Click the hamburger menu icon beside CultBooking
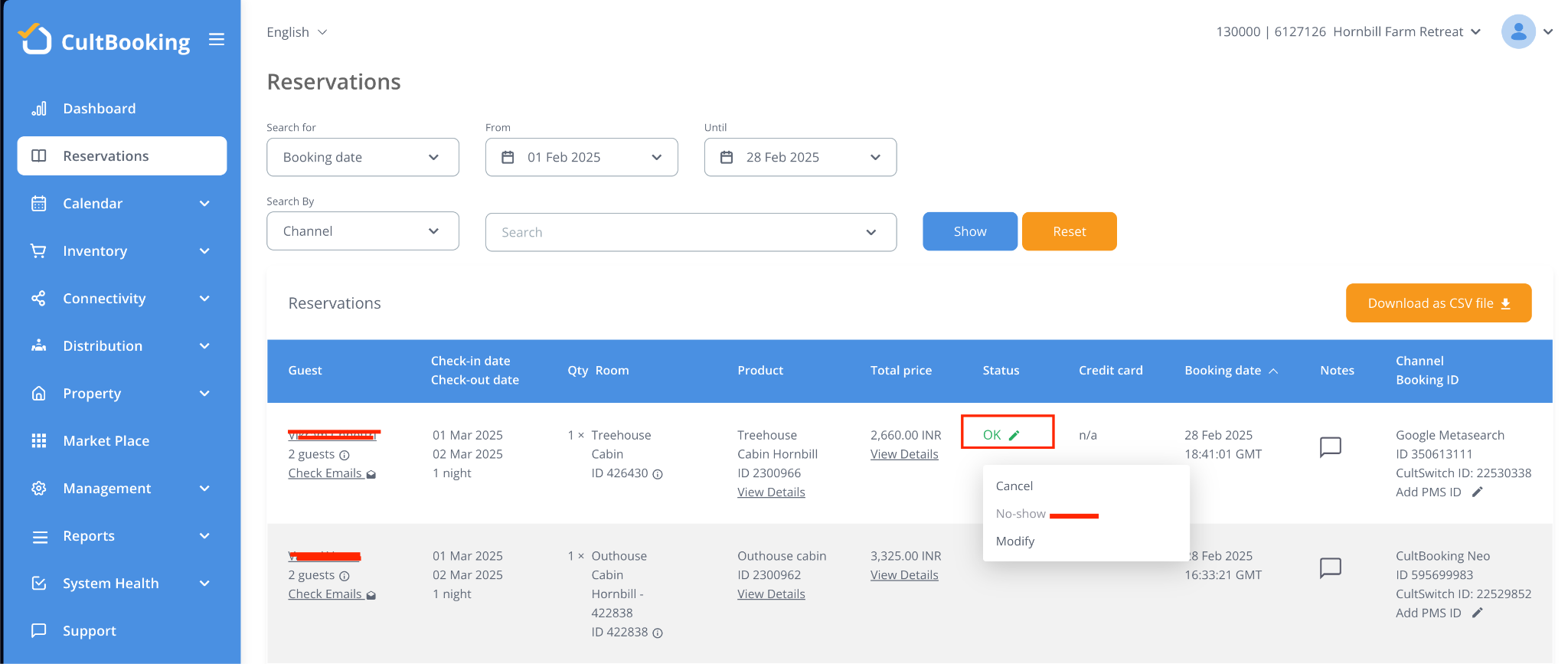Screen dimensions: 1568x664 pyautogui.click(x=217, y=39)
